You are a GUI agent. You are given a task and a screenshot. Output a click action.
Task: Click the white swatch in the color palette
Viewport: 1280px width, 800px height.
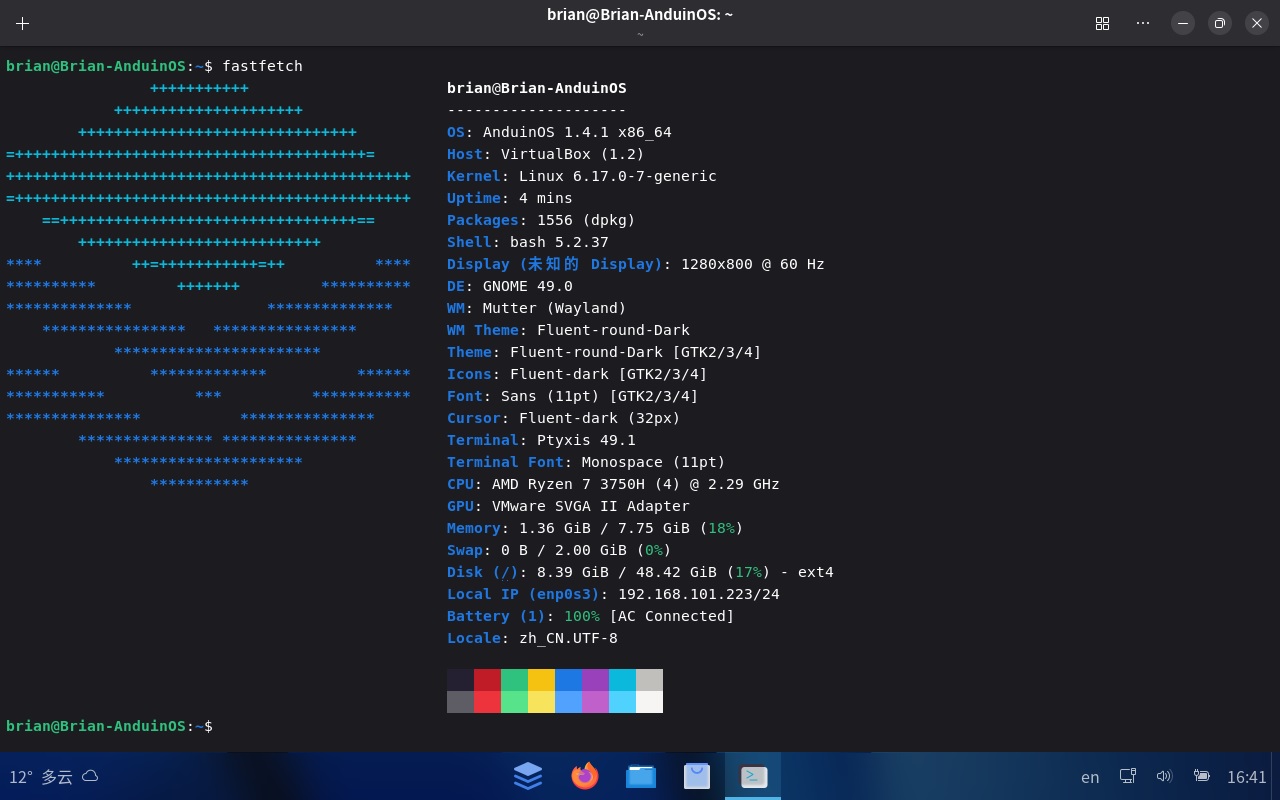coord(649,702)
